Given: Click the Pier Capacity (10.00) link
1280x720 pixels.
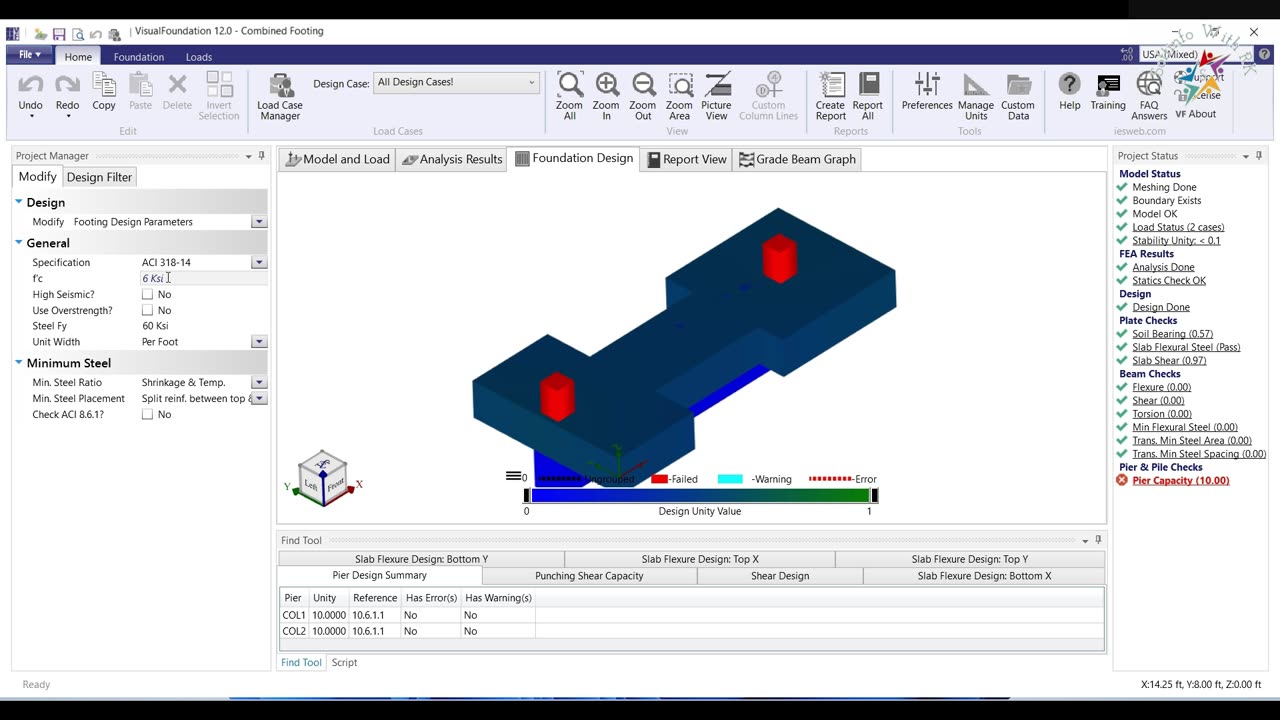Looking at the screenshot, I should click(x=1181, y=480).
